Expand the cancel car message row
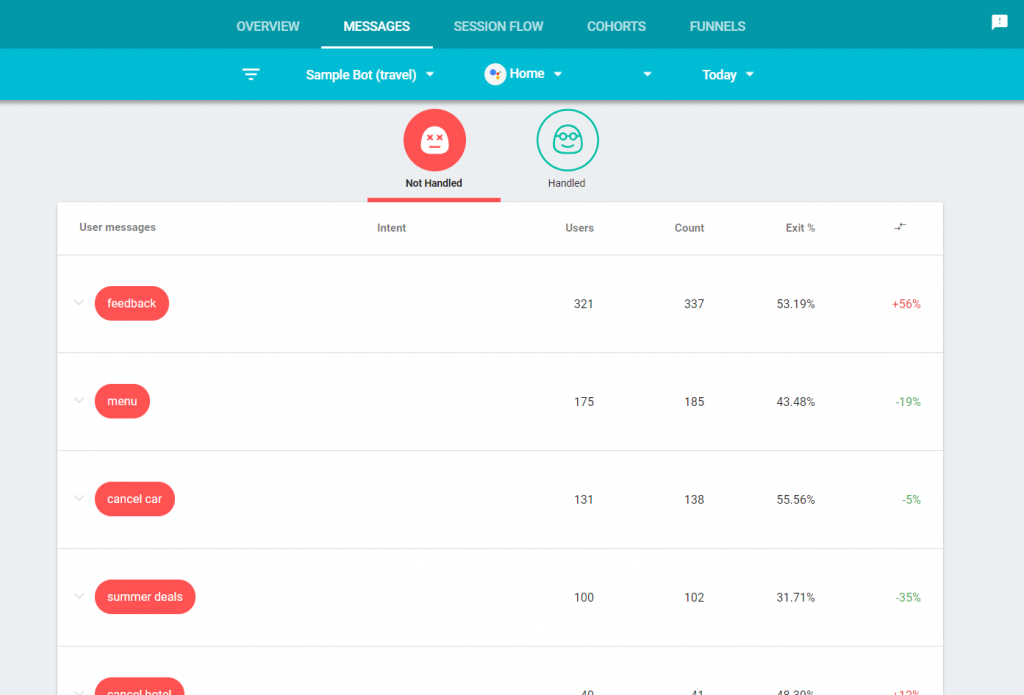The height and width of the screenshot is (695, 1024). pyautogui.click(x=79, y=499)
